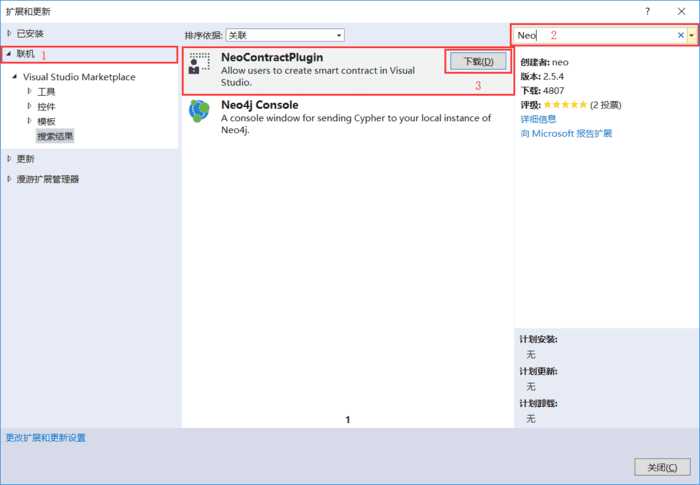Viewport: 700px width, 485px height.
Task: Open the 排序依据 sort combo box
Action: (285, 35)
